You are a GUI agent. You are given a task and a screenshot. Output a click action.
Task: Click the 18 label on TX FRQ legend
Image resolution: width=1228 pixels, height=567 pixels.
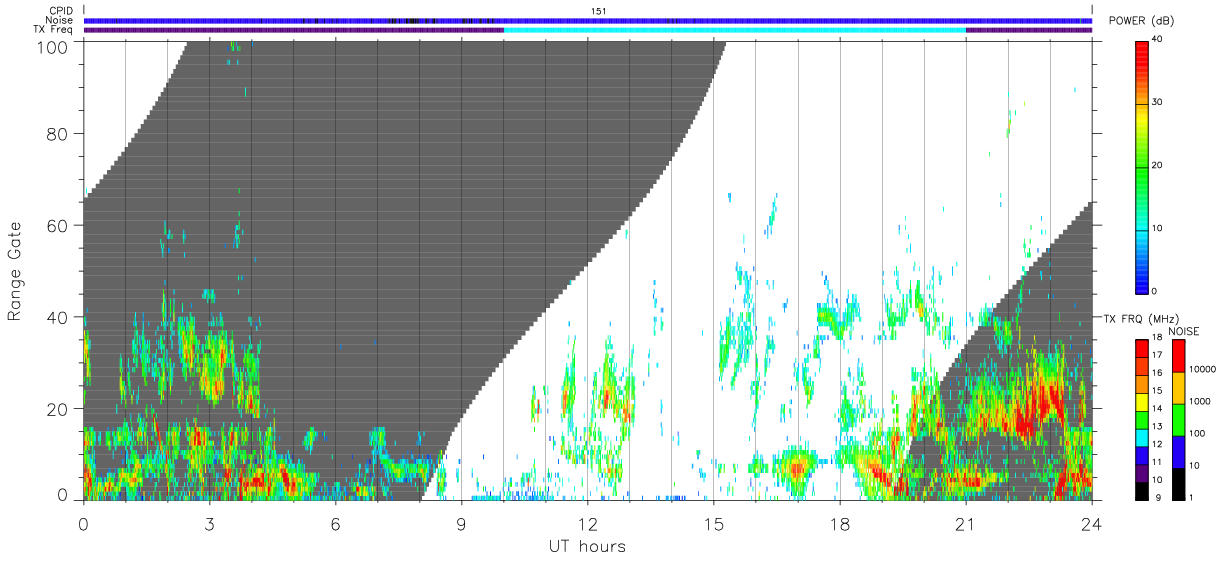pos(1157,338)
